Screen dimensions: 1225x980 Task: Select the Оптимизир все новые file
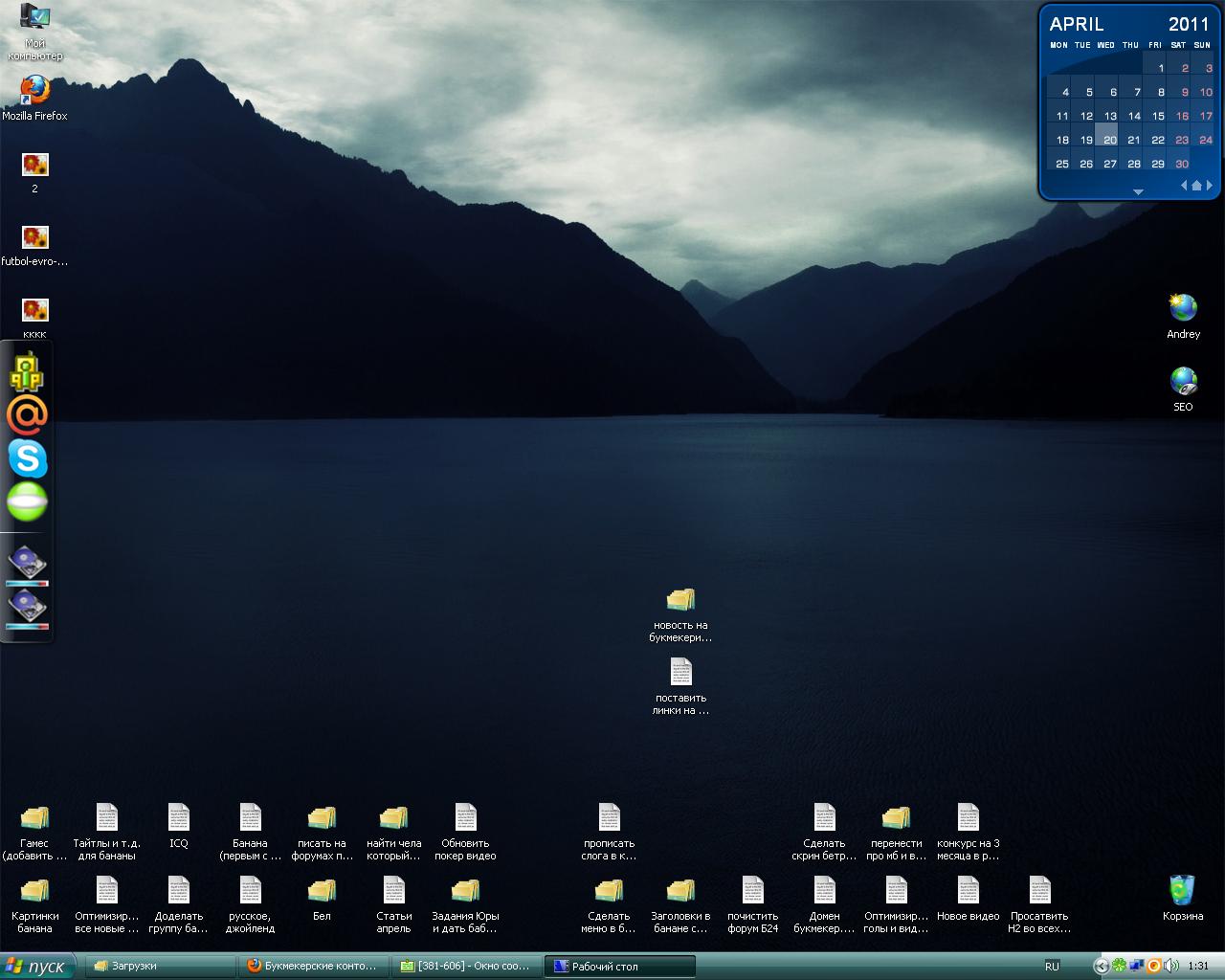click(x=107, y=890)
